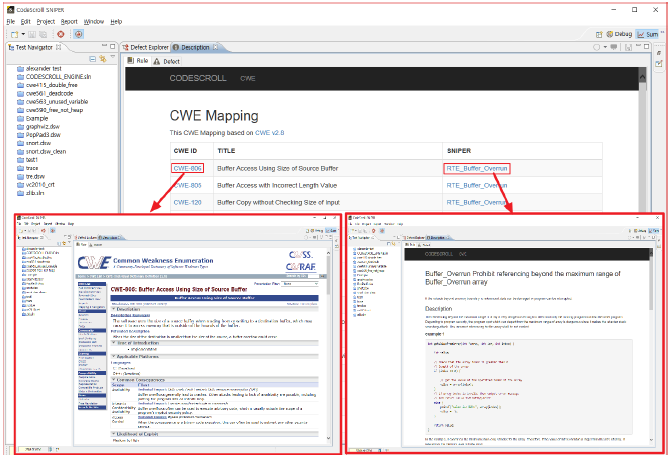Close the Description tab
The image size is (670, 455).
(215, 47)
